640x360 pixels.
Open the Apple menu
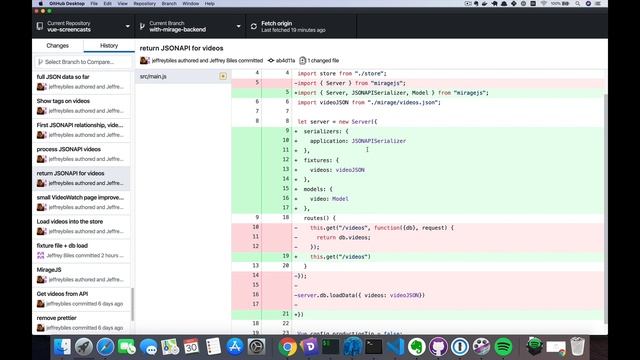point(40,3)
